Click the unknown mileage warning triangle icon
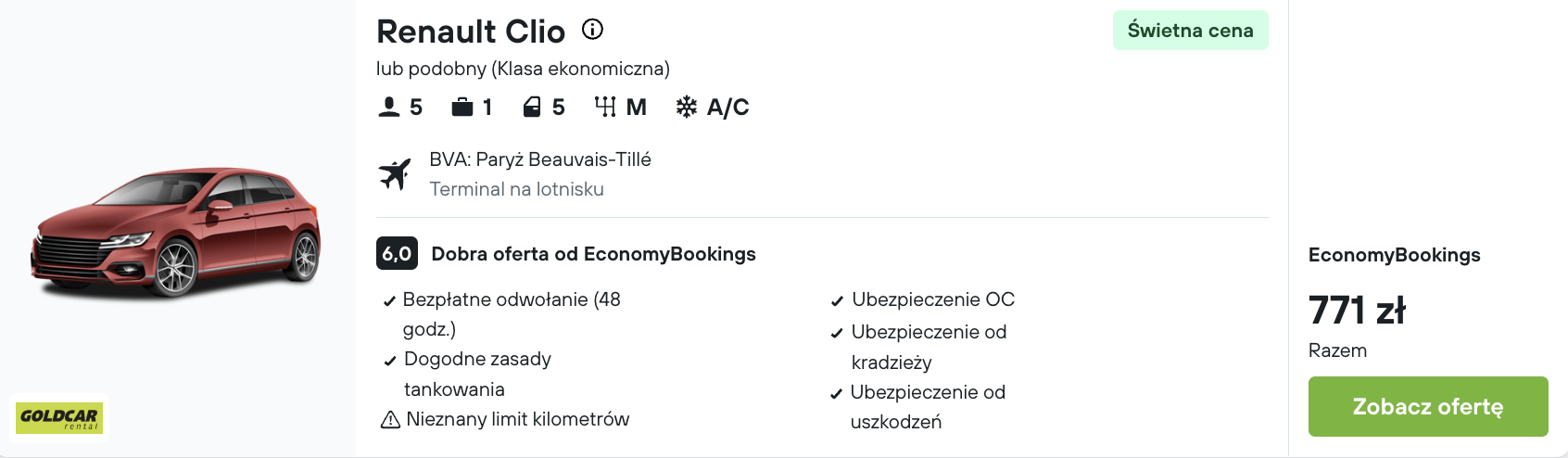The width and height of the screenshot is (1568, 458). (x=390, y=420)
